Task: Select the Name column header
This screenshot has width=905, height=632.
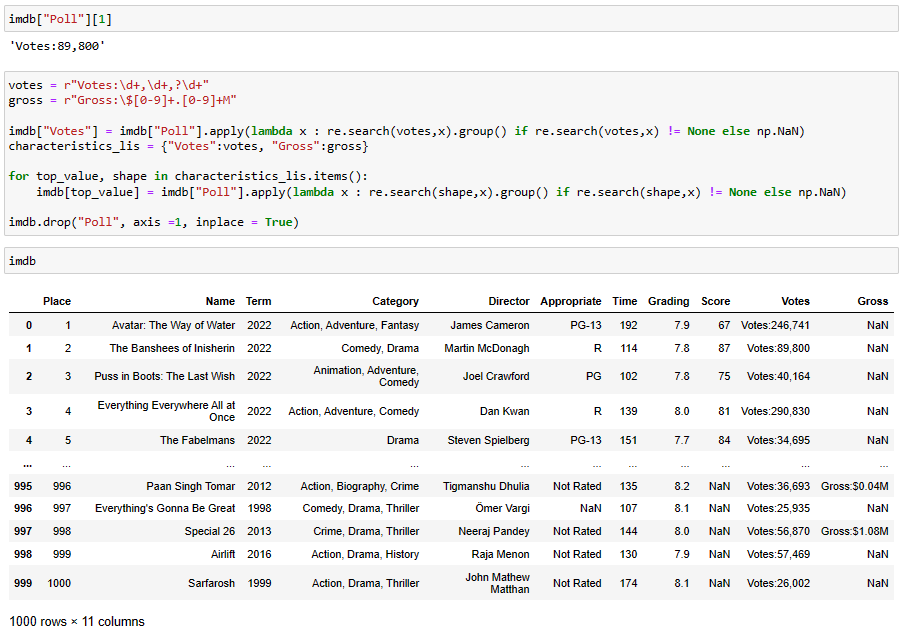Action: click(x=222, y=301)
